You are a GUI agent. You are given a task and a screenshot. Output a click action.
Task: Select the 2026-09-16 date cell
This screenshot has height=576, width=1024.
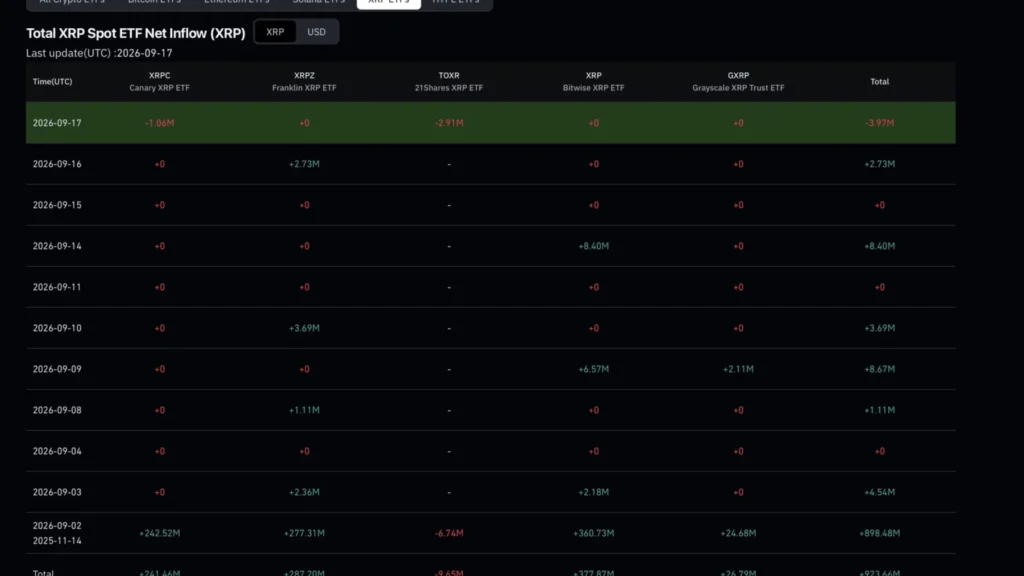coord(57,164)
